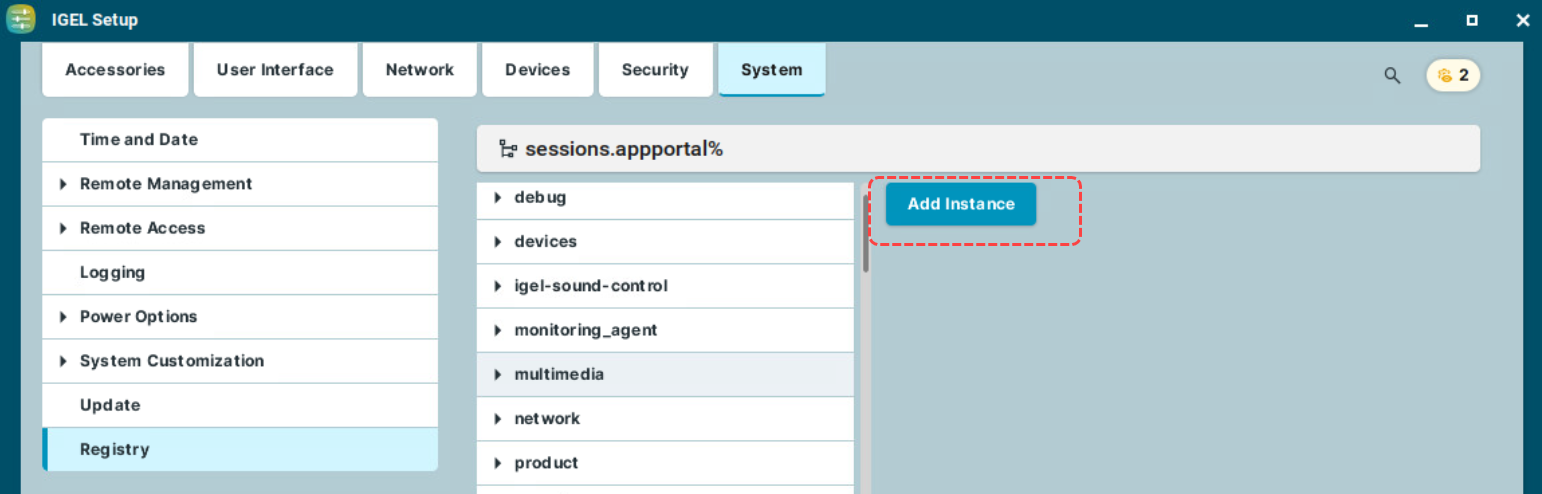Viewport: 1542px width, 494px height.
Task: Expand System Customization in sidebar
Action: point(64,361)
